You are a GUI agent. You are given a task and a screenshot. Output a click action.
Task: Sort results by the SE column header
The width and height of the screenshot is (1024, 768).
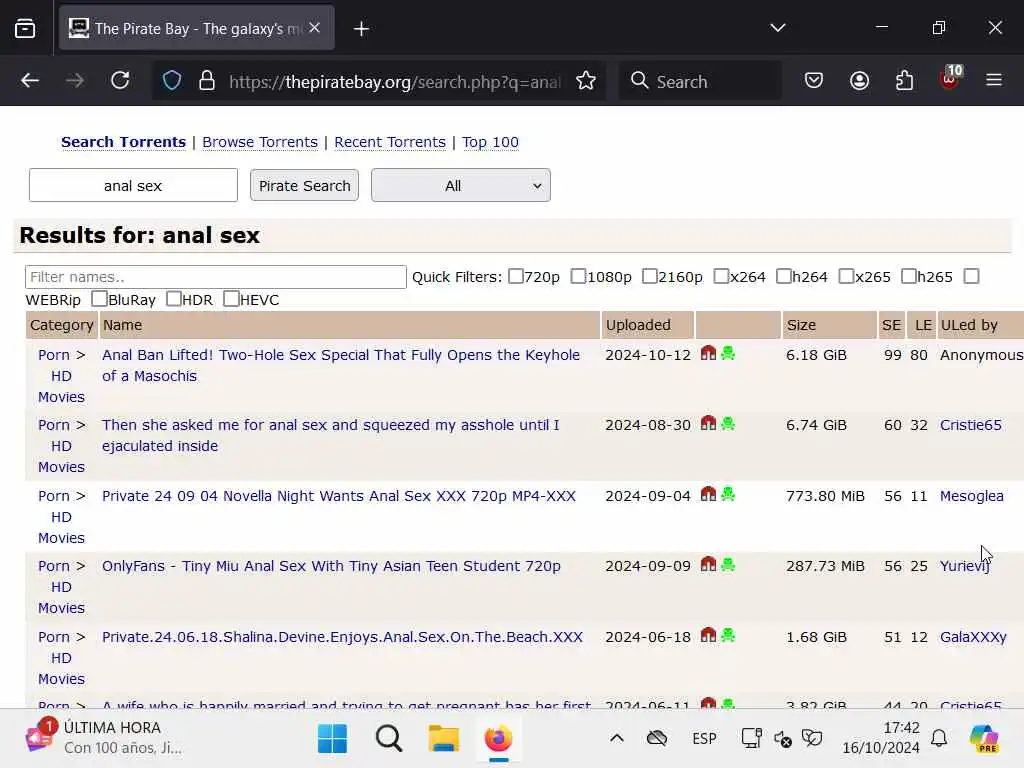pos(891,325)
